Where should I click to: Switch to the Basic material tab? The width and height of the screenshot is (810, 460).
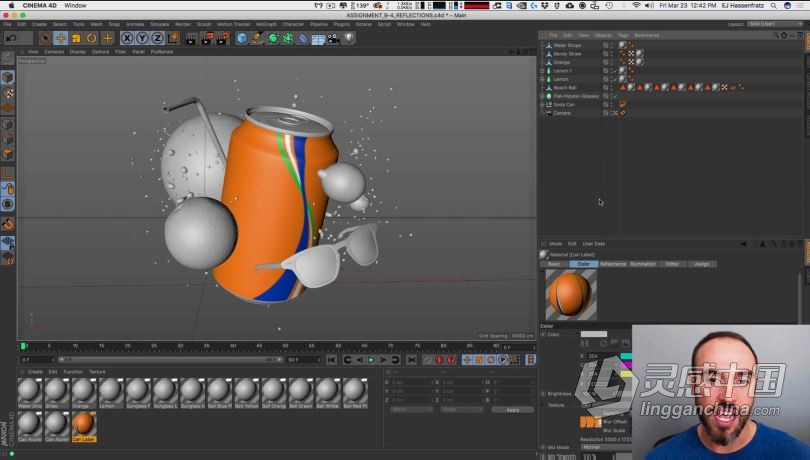click(554, 264)
